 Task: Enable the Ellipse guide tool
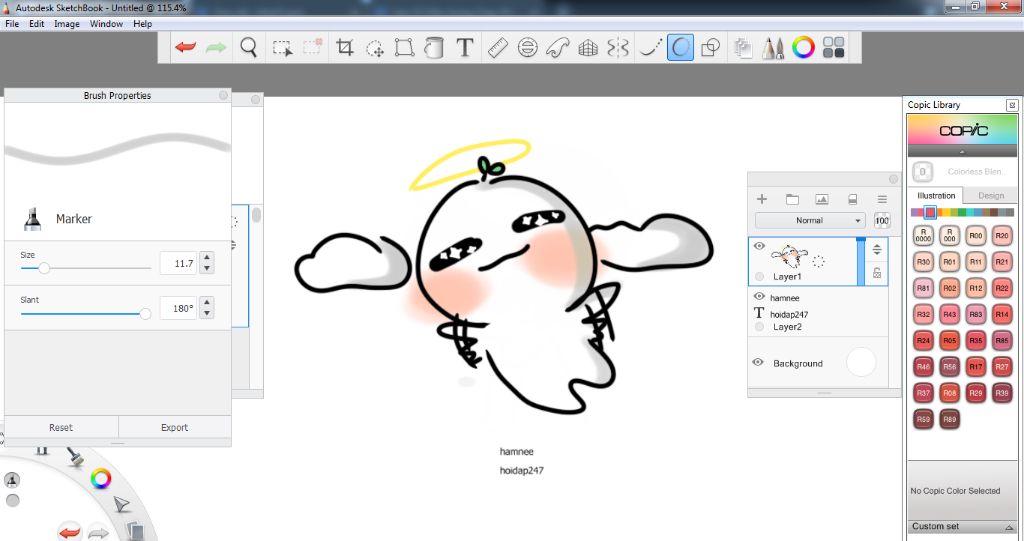coord(528,47)
